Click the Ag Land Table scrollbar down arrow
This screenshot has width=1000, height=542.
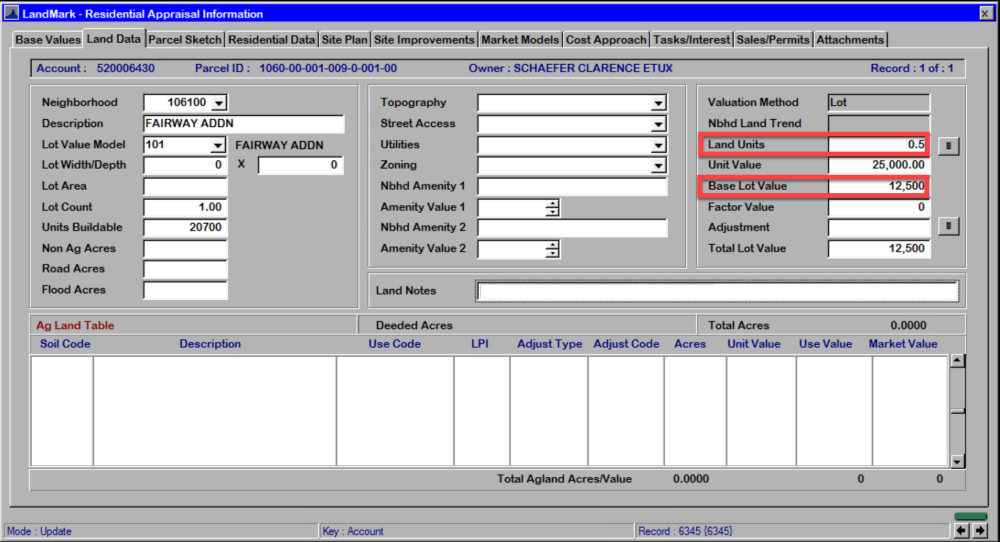coord(957,461)
